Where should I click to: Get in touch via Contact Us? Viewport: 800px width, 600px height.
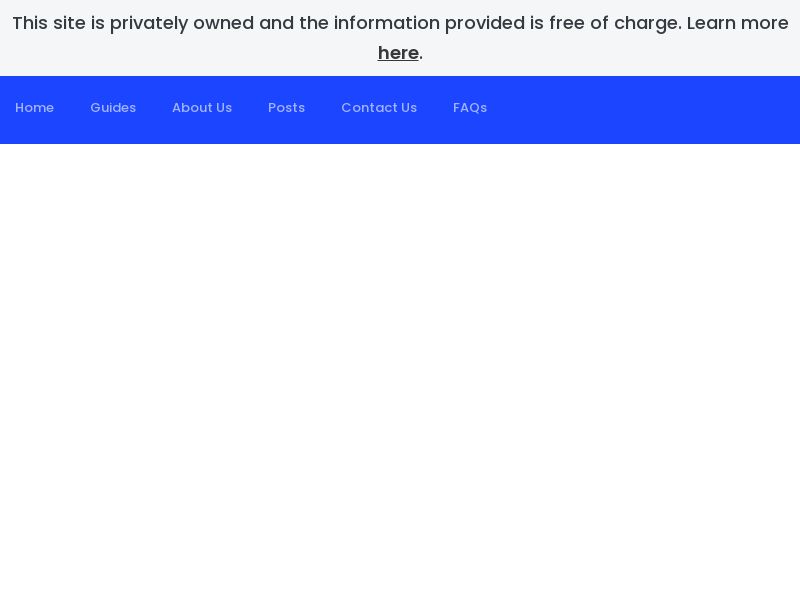[x=379, y=108]
